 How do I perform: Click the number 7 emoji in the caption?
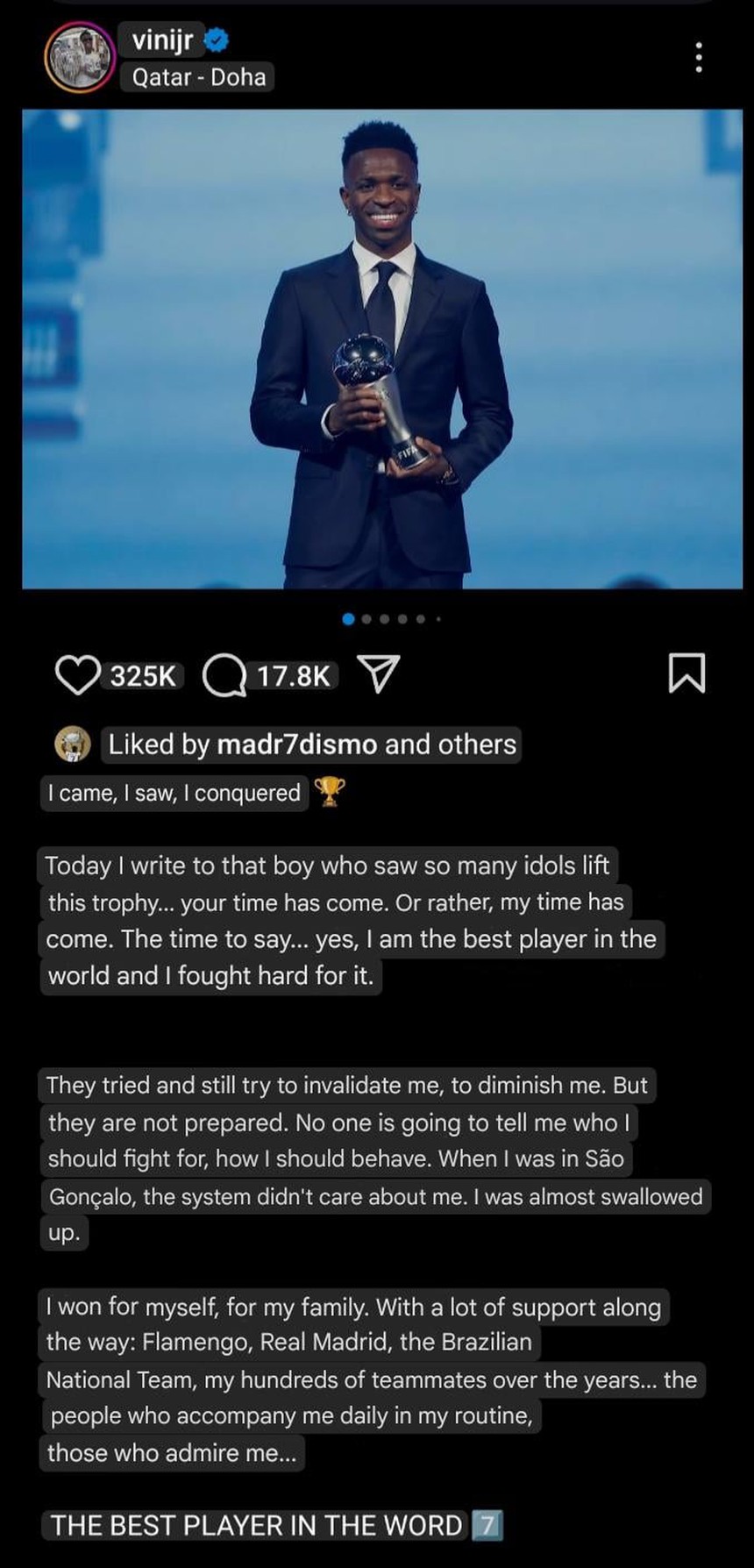coord(487,1526)
